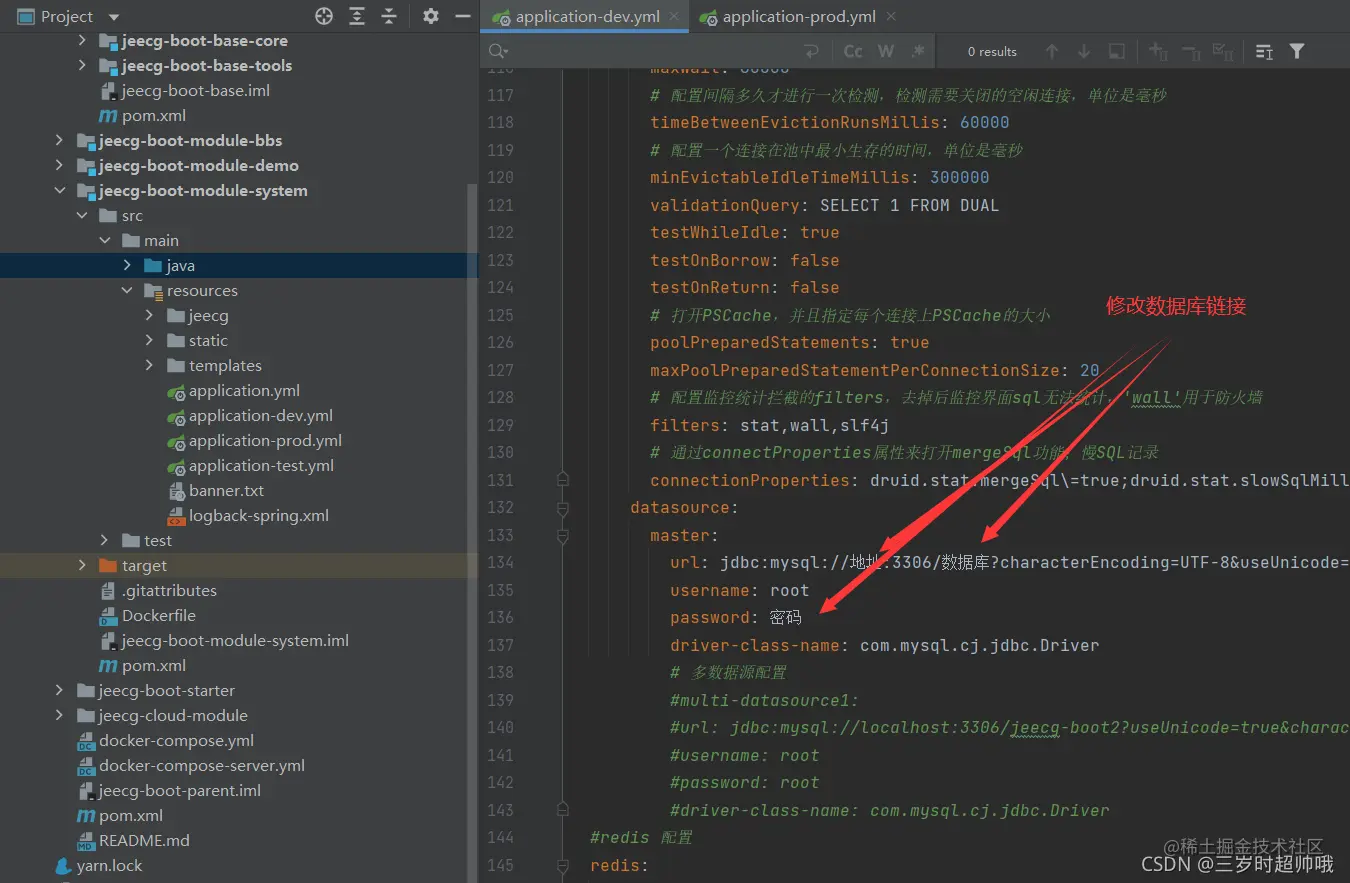The height and width of the screenshot is (883, 1350).
Task: Close the application-prod.yml tab
Action: coord(890,16)
